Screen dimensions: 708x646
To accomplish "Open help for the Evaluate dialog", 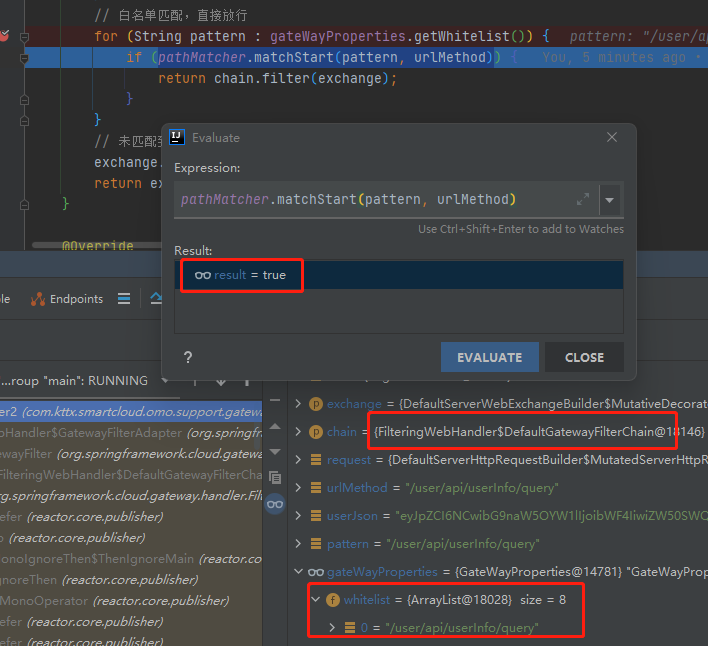I will [x=188, y=357].
